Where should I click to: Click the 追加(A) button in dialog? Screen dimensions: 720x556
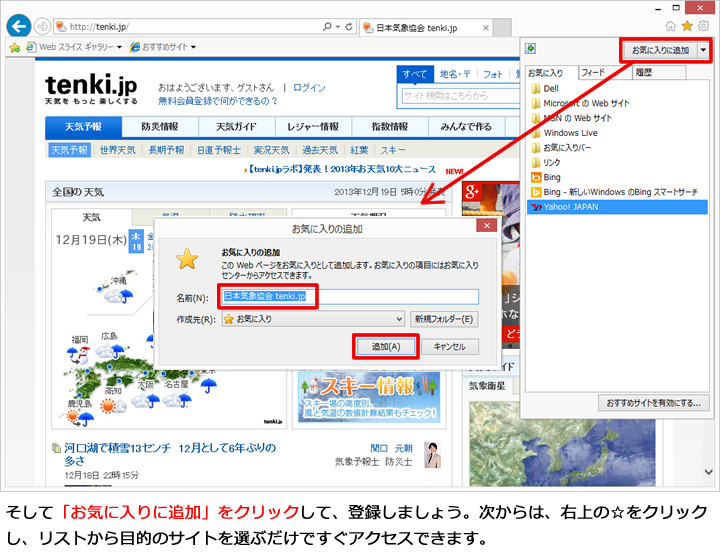pos(386,347)
